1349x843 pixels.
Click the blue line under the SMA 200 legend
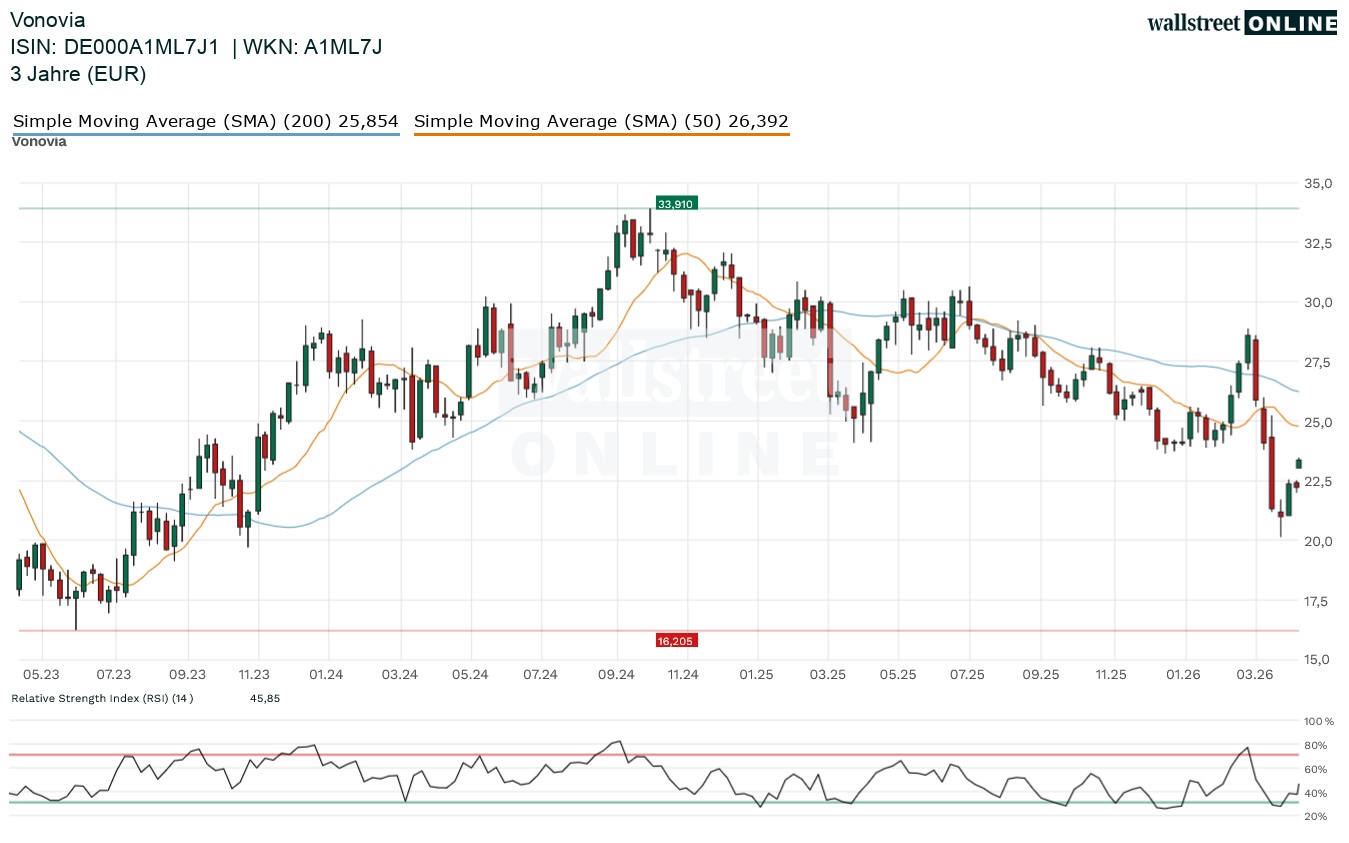(206, 134)
